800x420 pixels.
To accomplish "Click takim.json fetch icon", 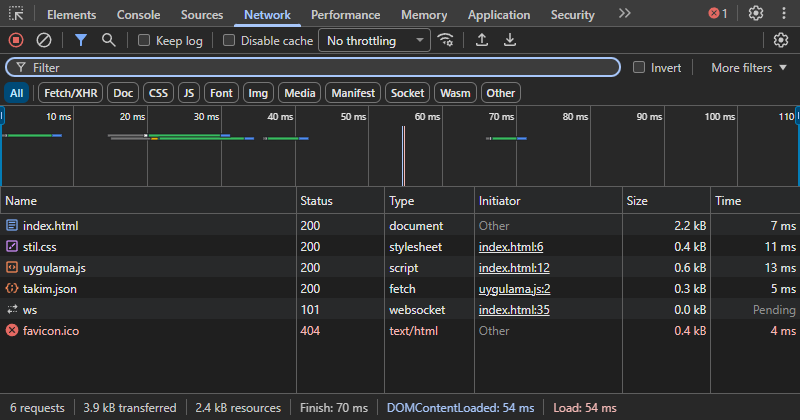I will (x=12, y=288).
